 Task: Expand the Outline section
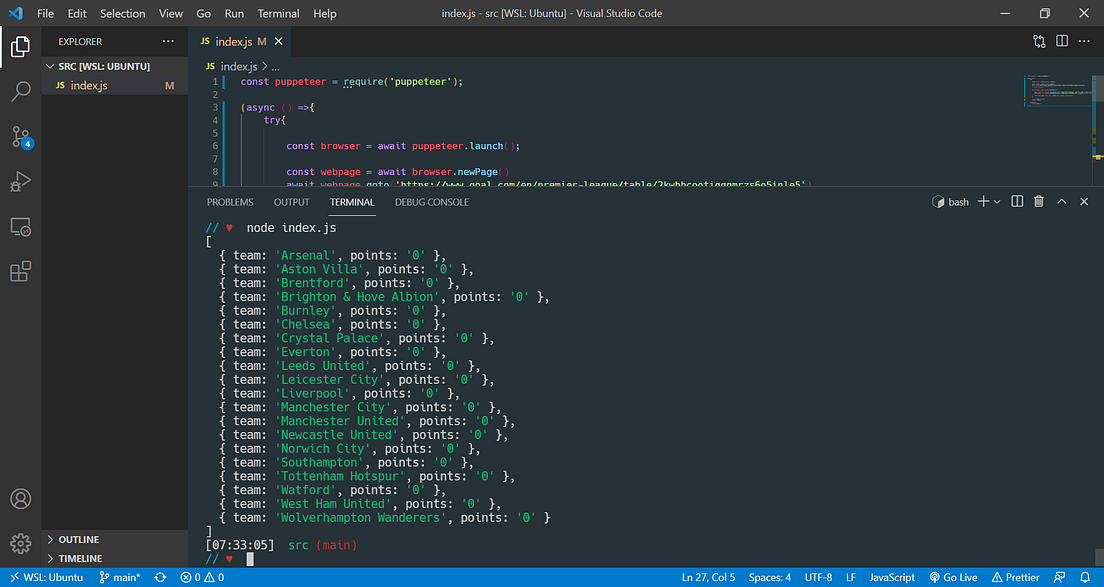[115, 540]
